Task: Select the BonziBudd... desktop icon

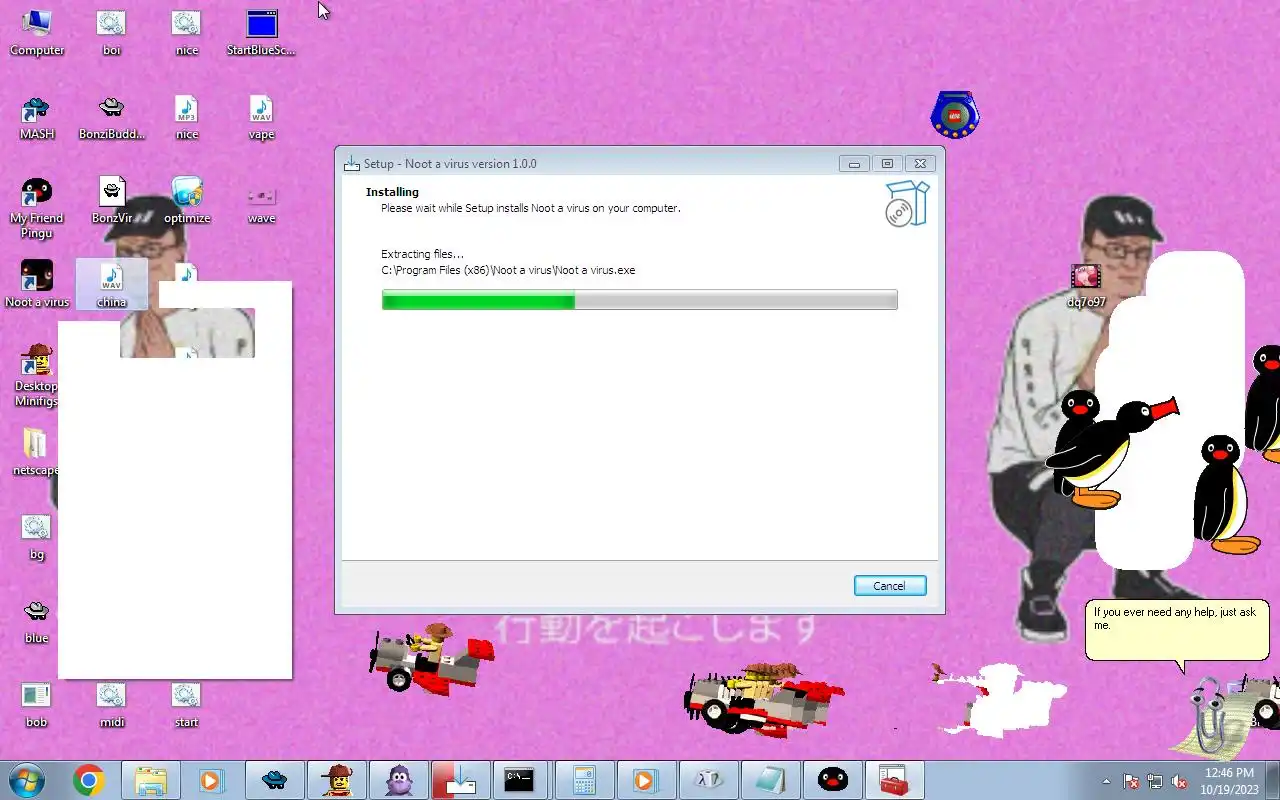Action: click(x=111, y=118)
